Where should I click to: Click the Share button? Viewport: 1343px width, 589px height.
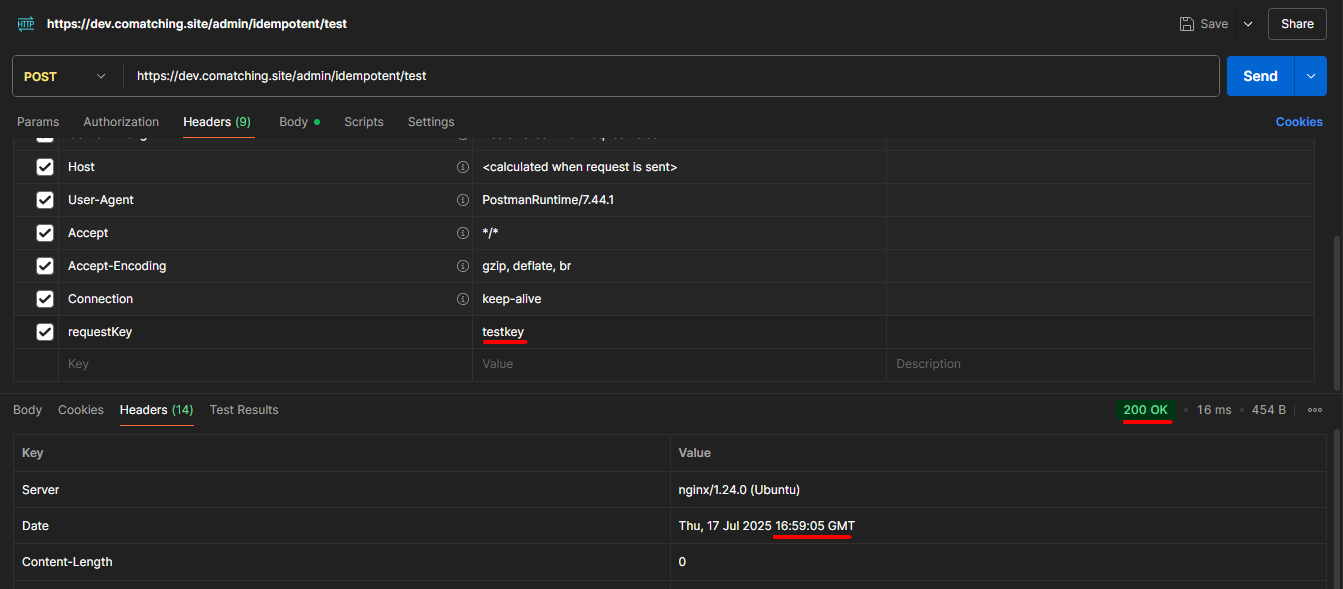1297,24
